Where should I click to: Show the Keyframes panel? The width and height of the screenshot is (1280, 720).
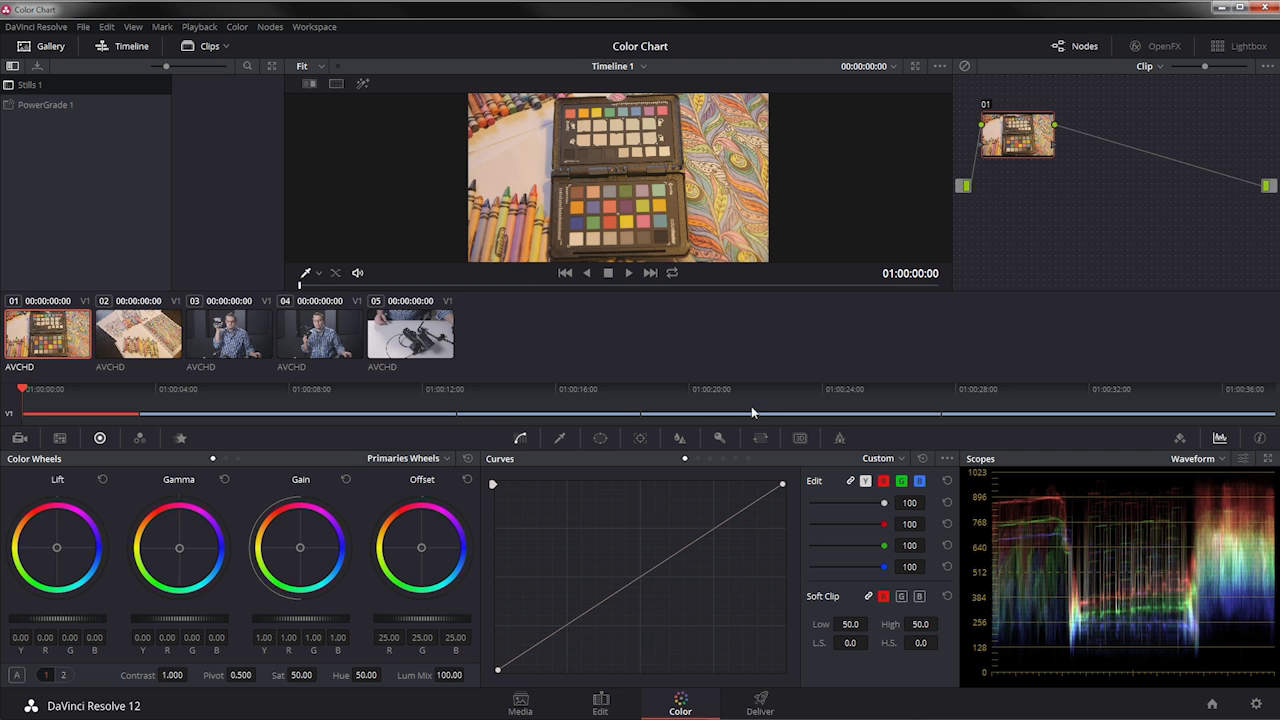[1180, 438]
